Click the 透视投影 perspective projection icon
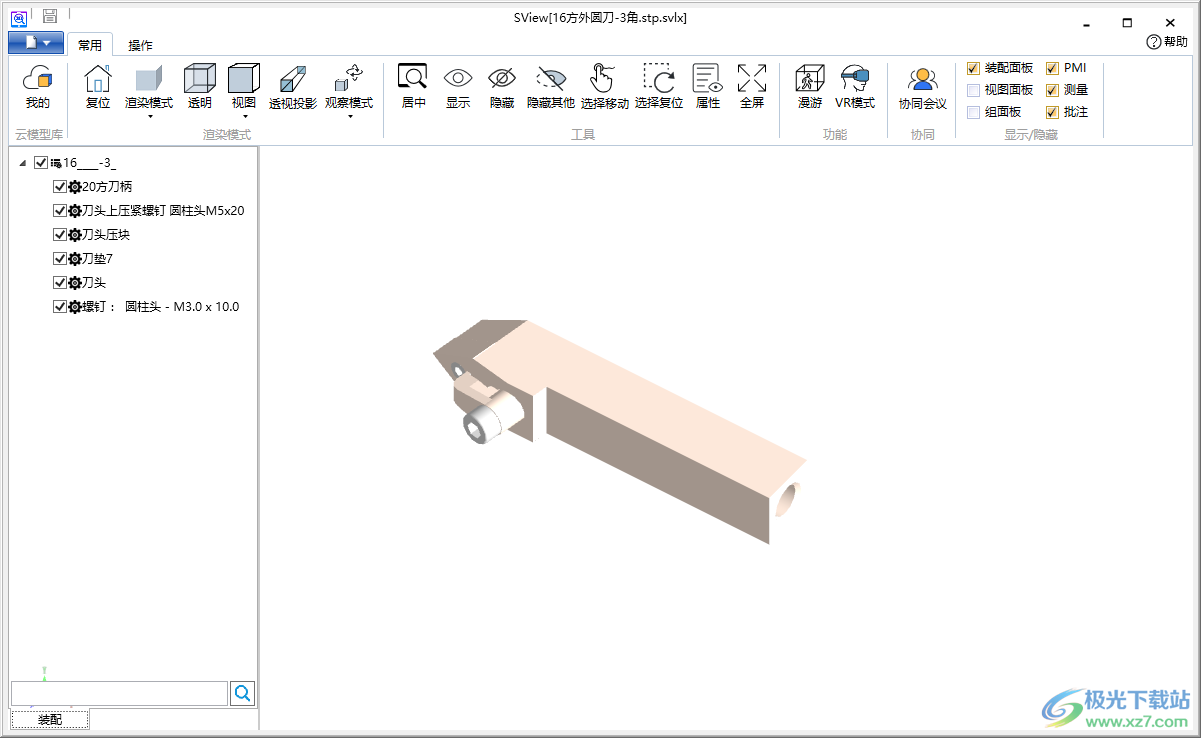Viewport: 1201px width, 738px height. point(293,80)
